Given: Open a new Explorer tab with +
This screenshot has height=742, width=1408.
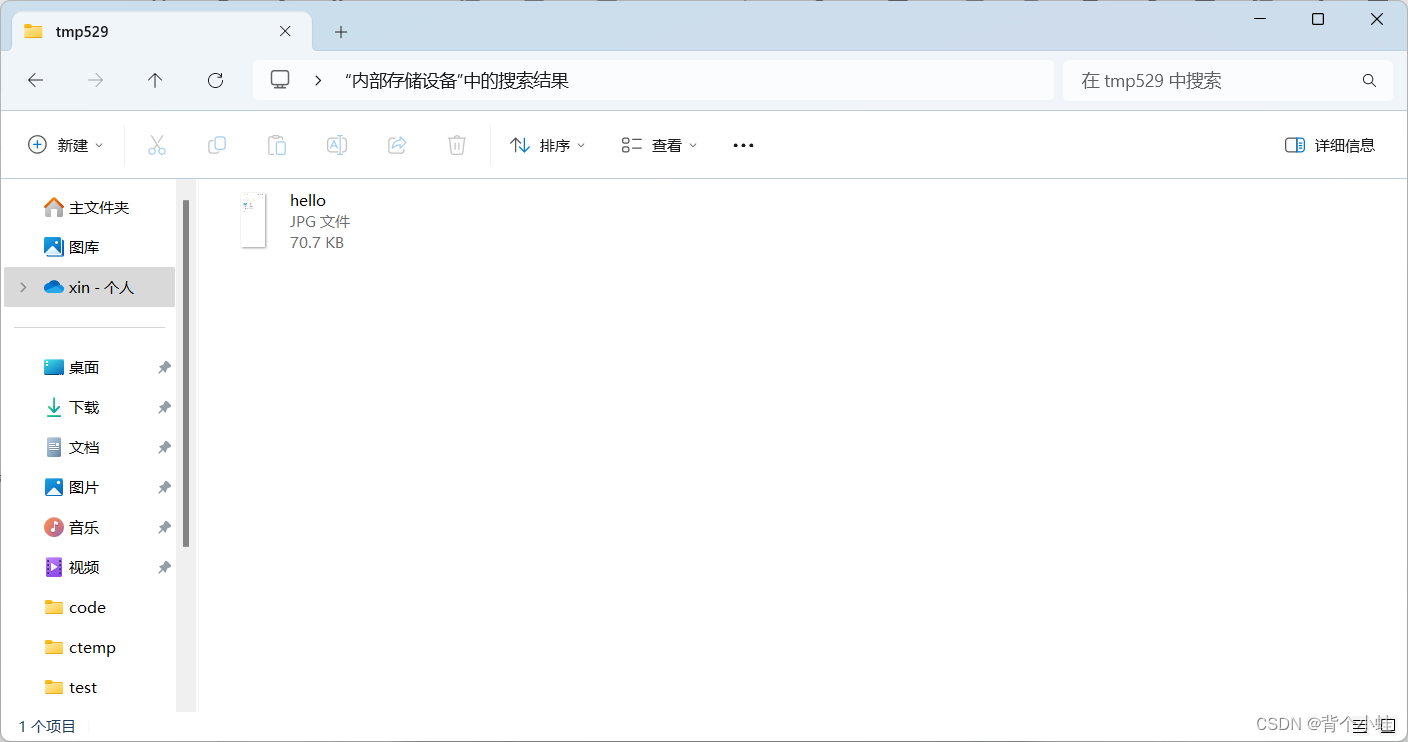Looking at the screenshot, I should pos(340,32).
